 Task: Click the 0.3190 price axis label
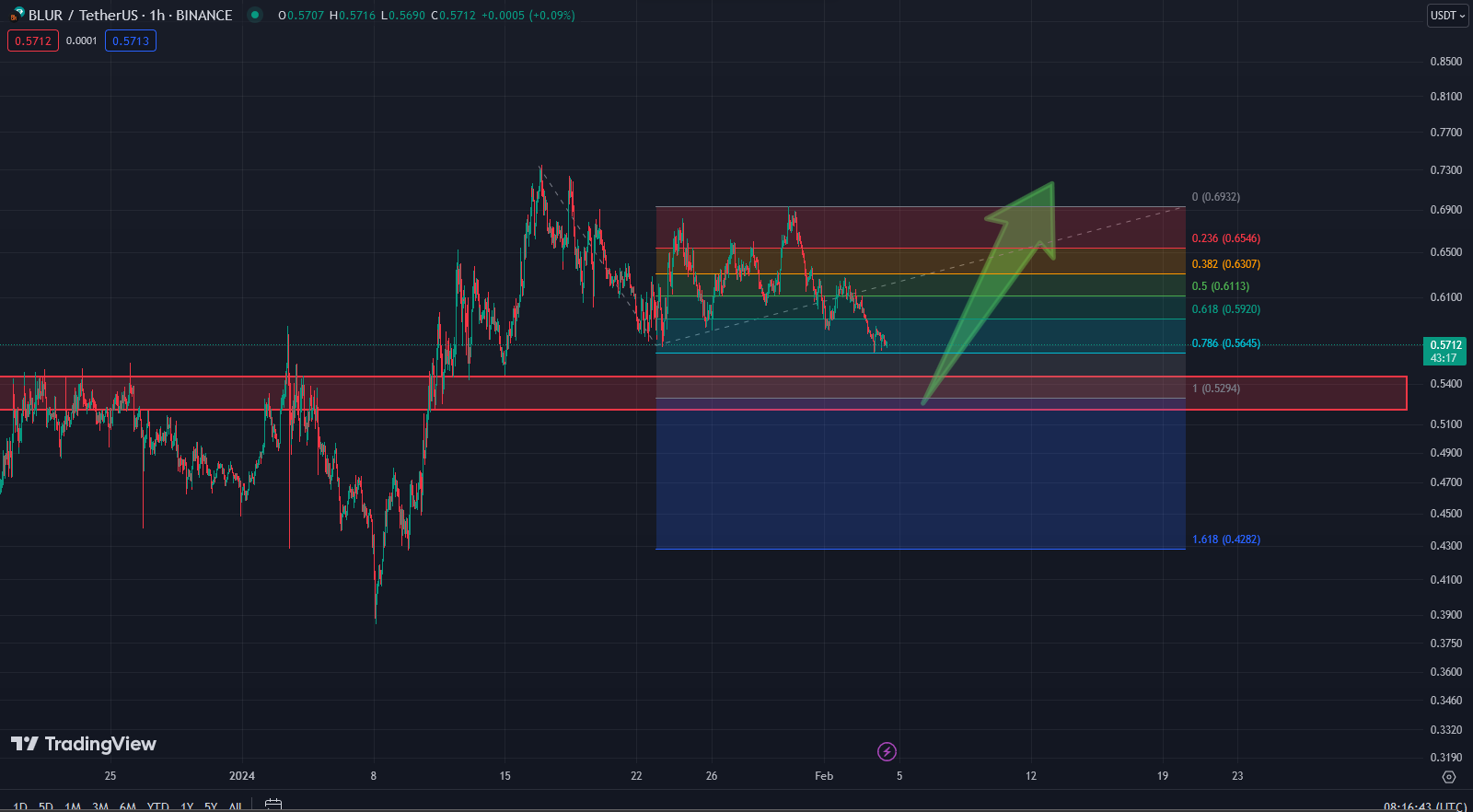pyautogui.click(x=1445, y=758)
